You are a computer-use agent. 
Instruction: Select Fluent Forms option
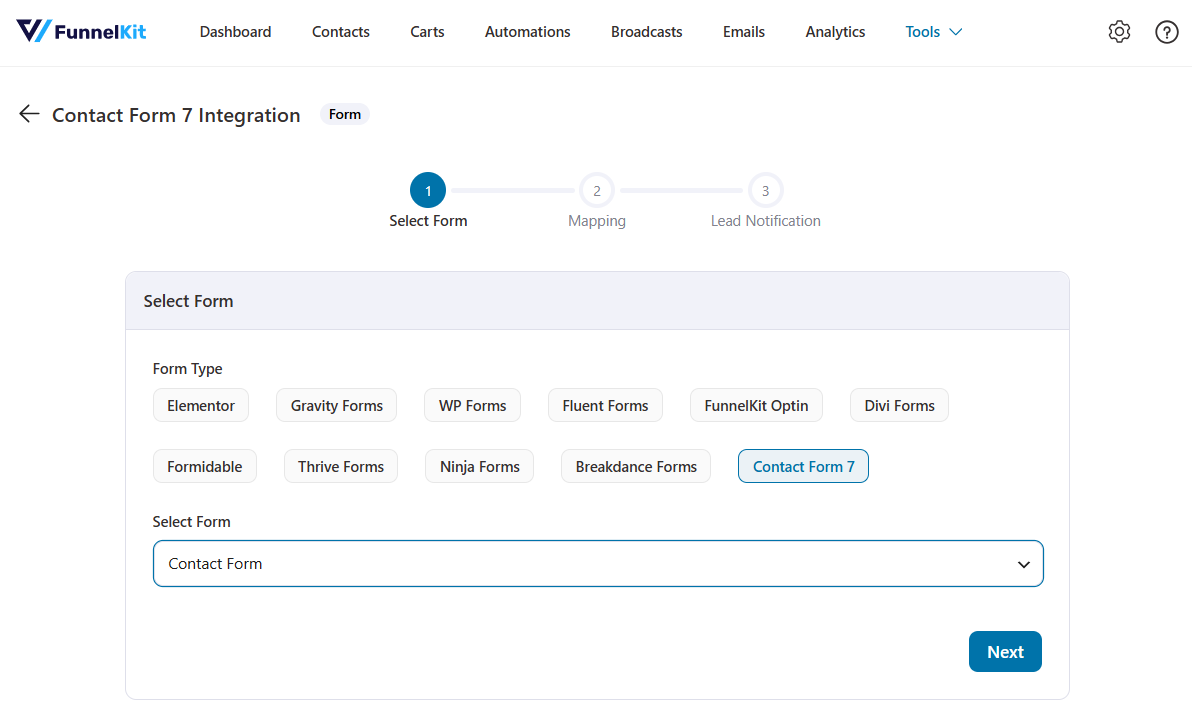605,405
